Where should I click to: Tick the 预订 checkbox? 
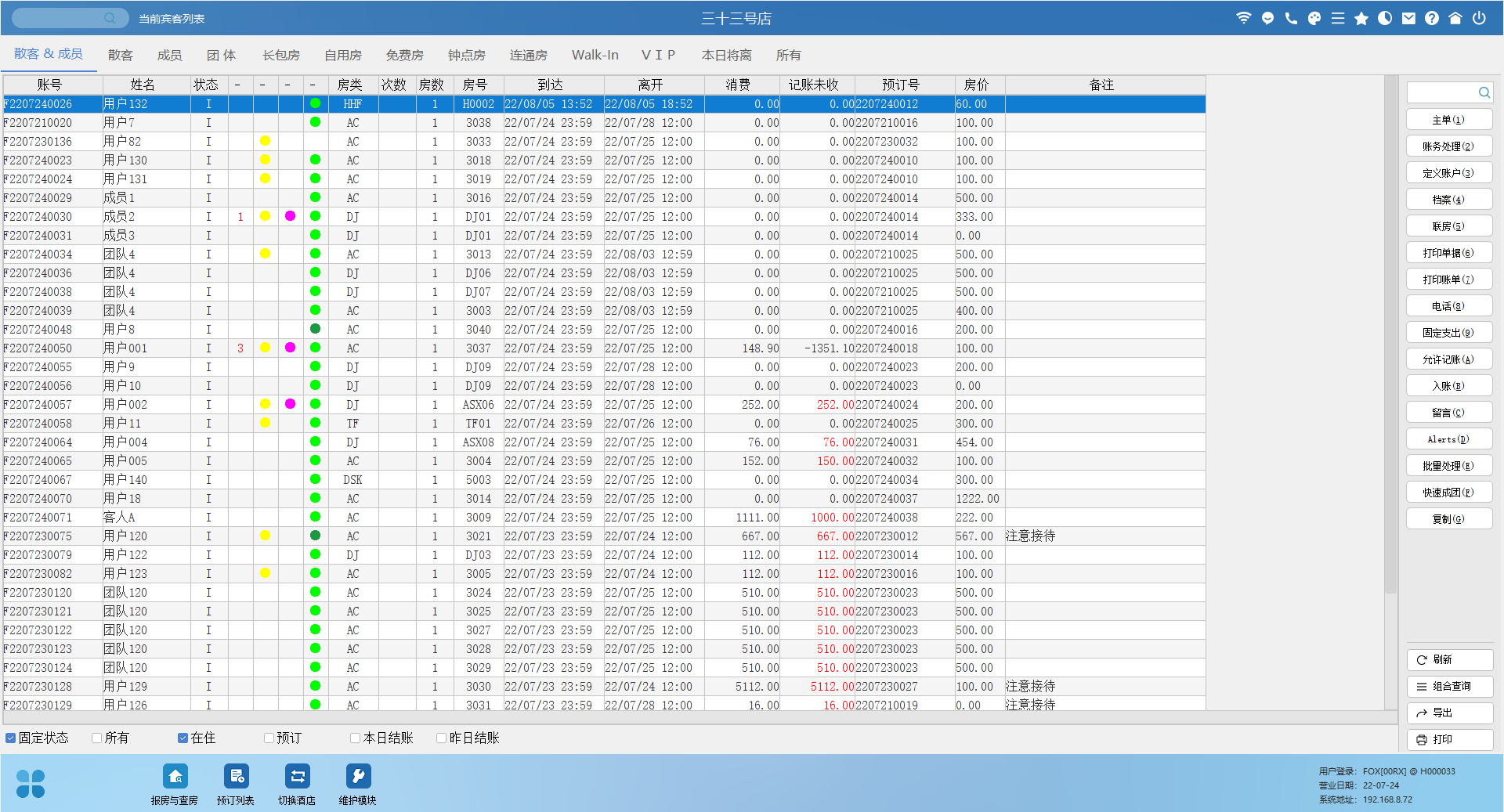coord(269,738)
